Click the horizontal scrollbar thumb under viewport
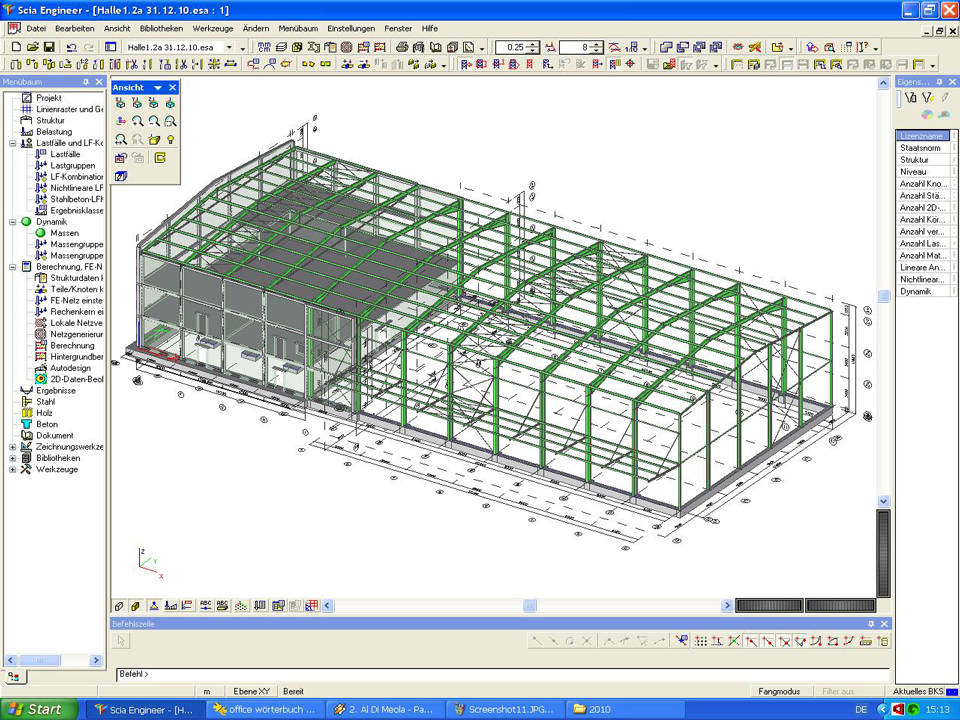960x720 pixels. tap(530, 606)
